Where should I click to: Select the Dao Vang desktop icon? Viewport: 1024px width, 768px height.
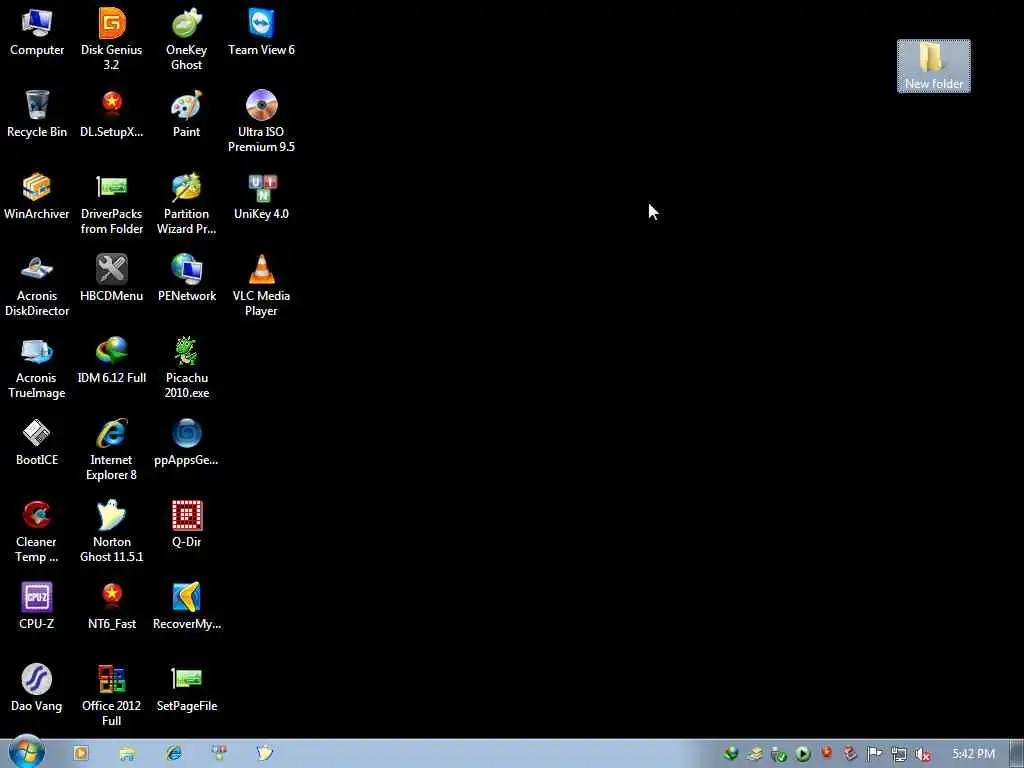point(37,688)
